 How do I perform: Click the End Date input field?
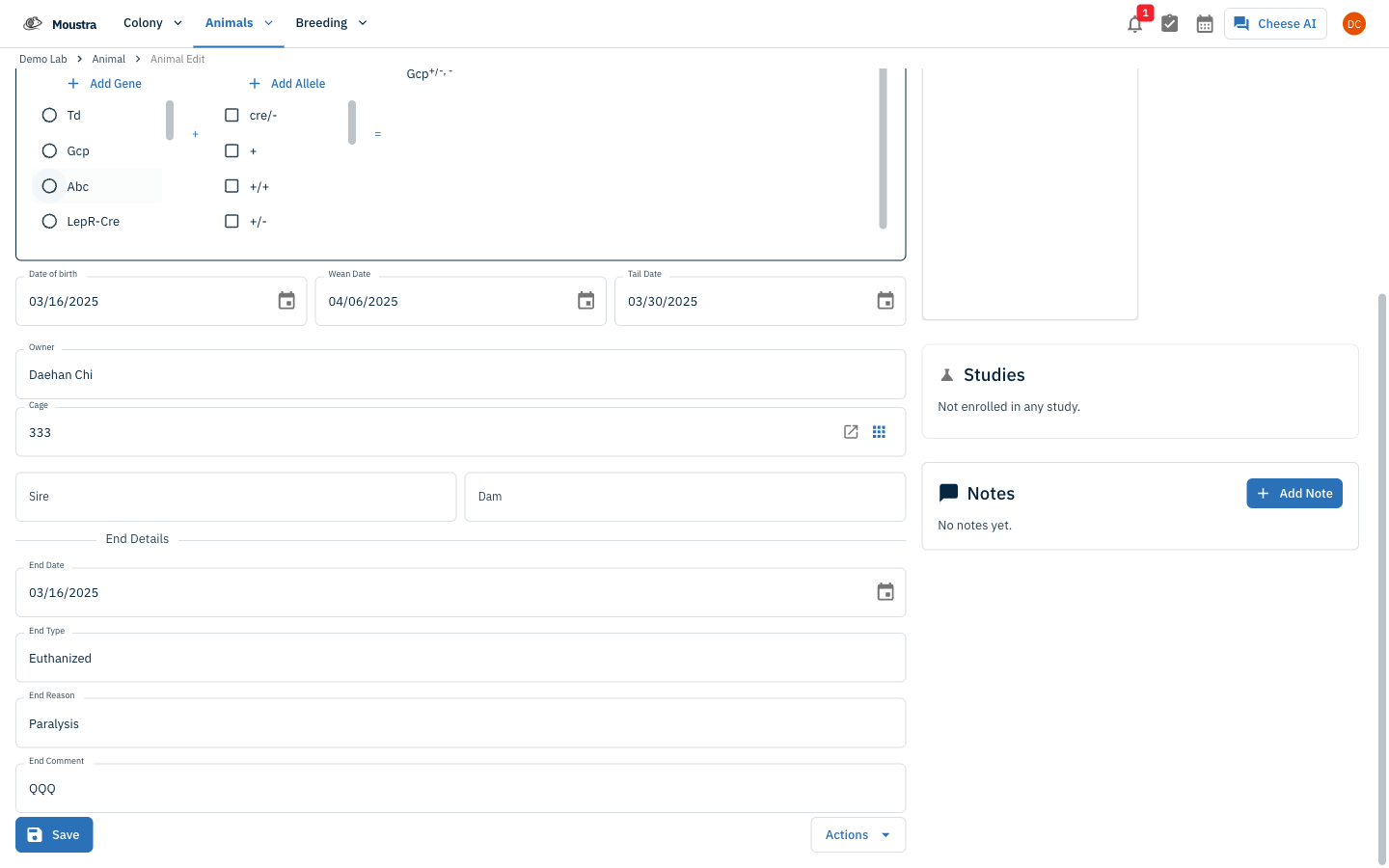coord(460,592)
